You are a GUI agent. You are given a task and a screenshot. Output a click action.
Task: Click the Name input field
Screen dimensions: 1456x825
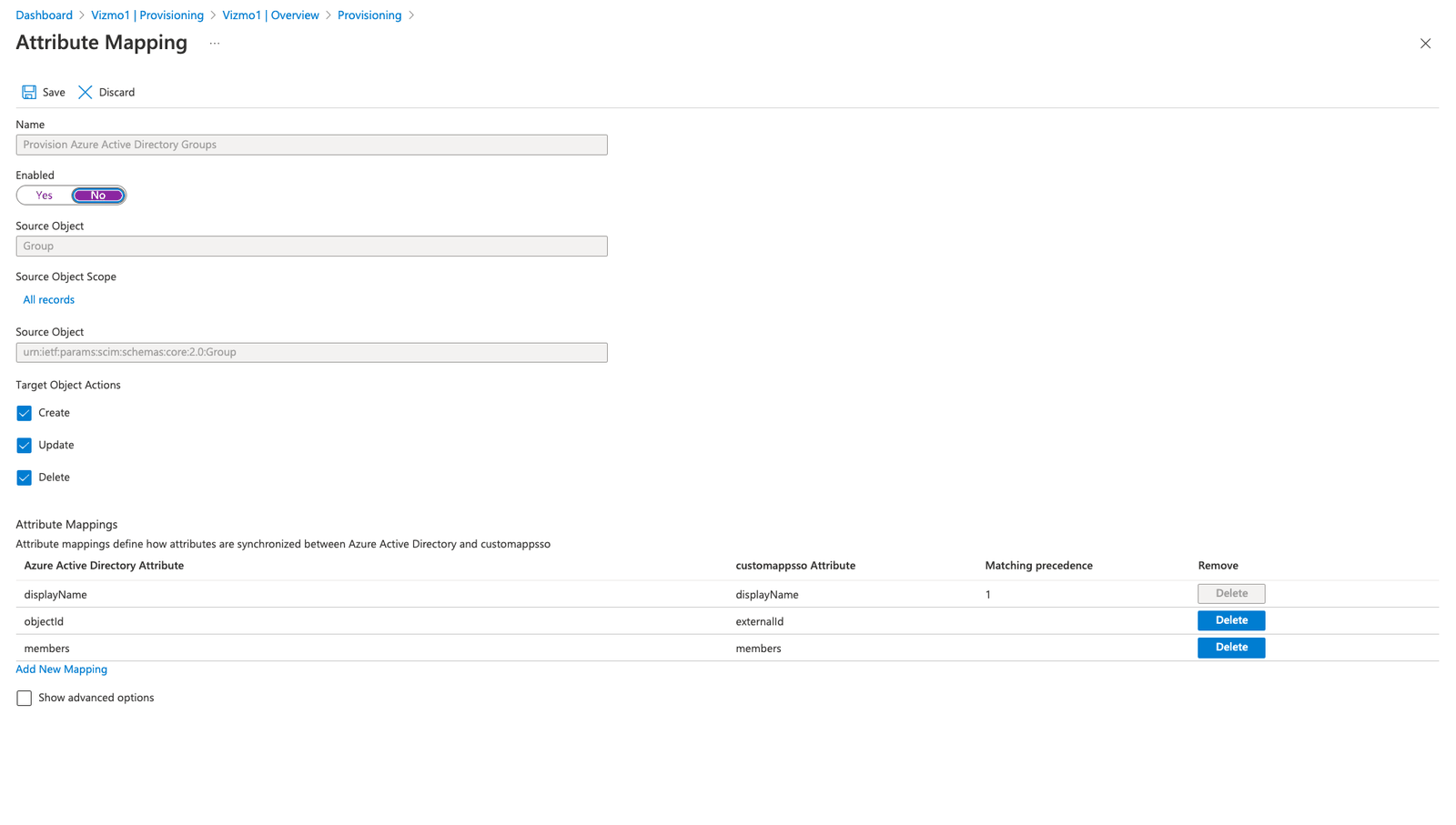(x=311, y=145)
